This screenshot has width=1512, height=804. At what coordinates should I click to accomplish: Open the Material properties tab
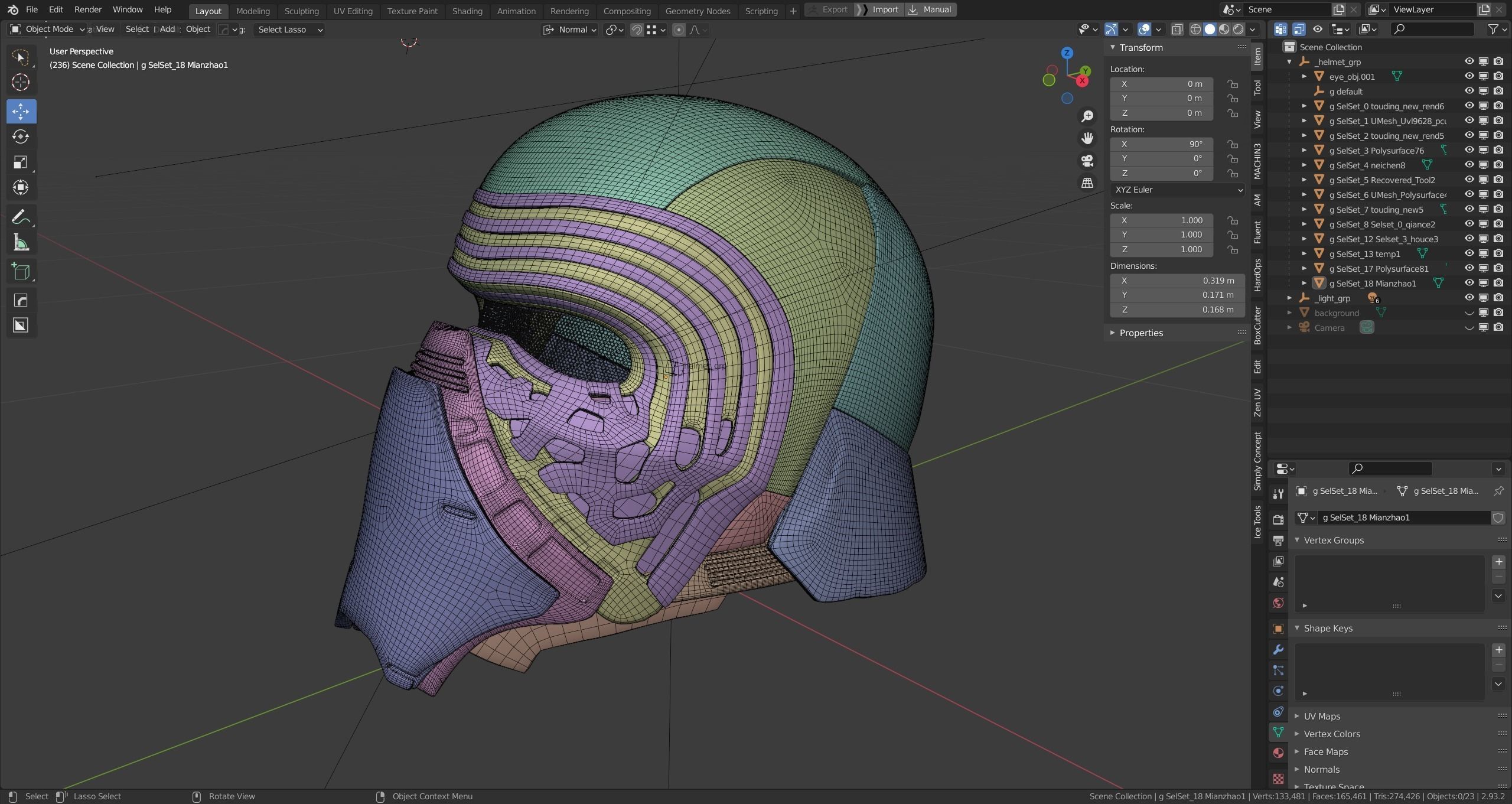coord(1278,753)
